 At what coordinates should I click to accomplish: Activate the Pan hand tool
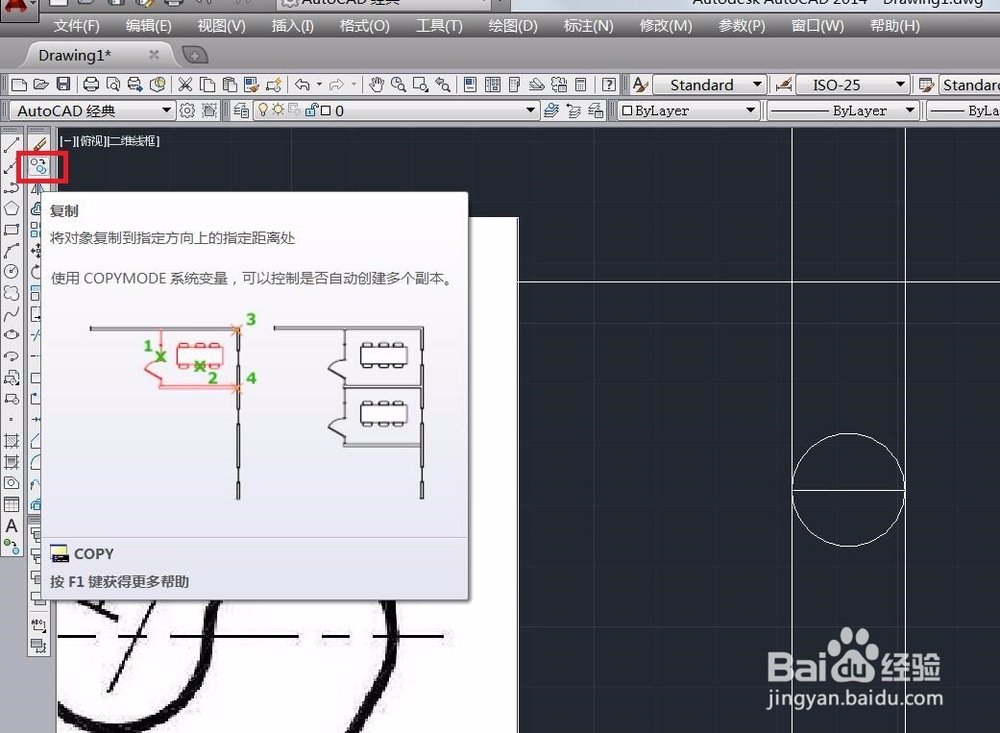(376, 84)
